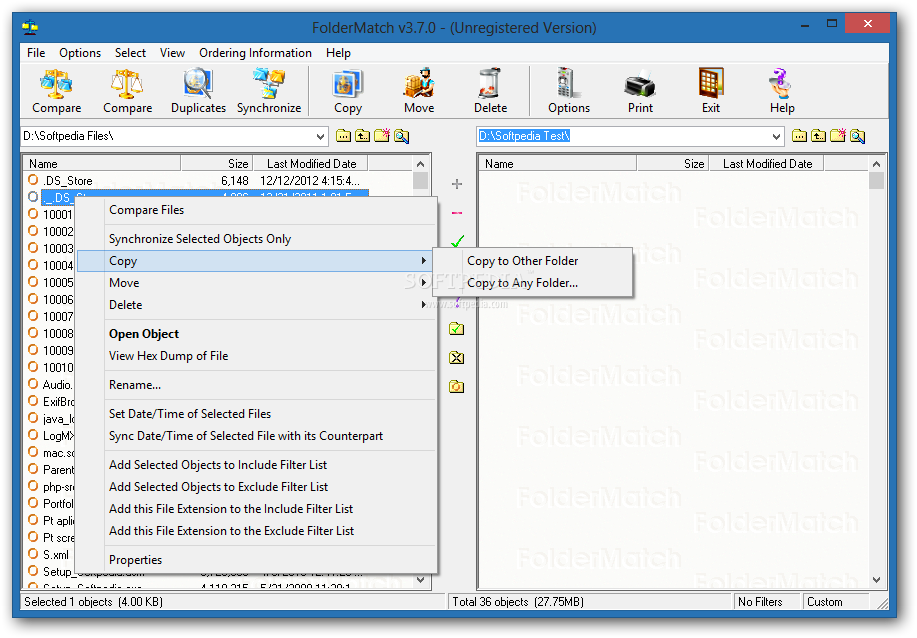This screenshot has width=917, height=638.
Task: Click the Move toolbar icon
Action: 419,91
